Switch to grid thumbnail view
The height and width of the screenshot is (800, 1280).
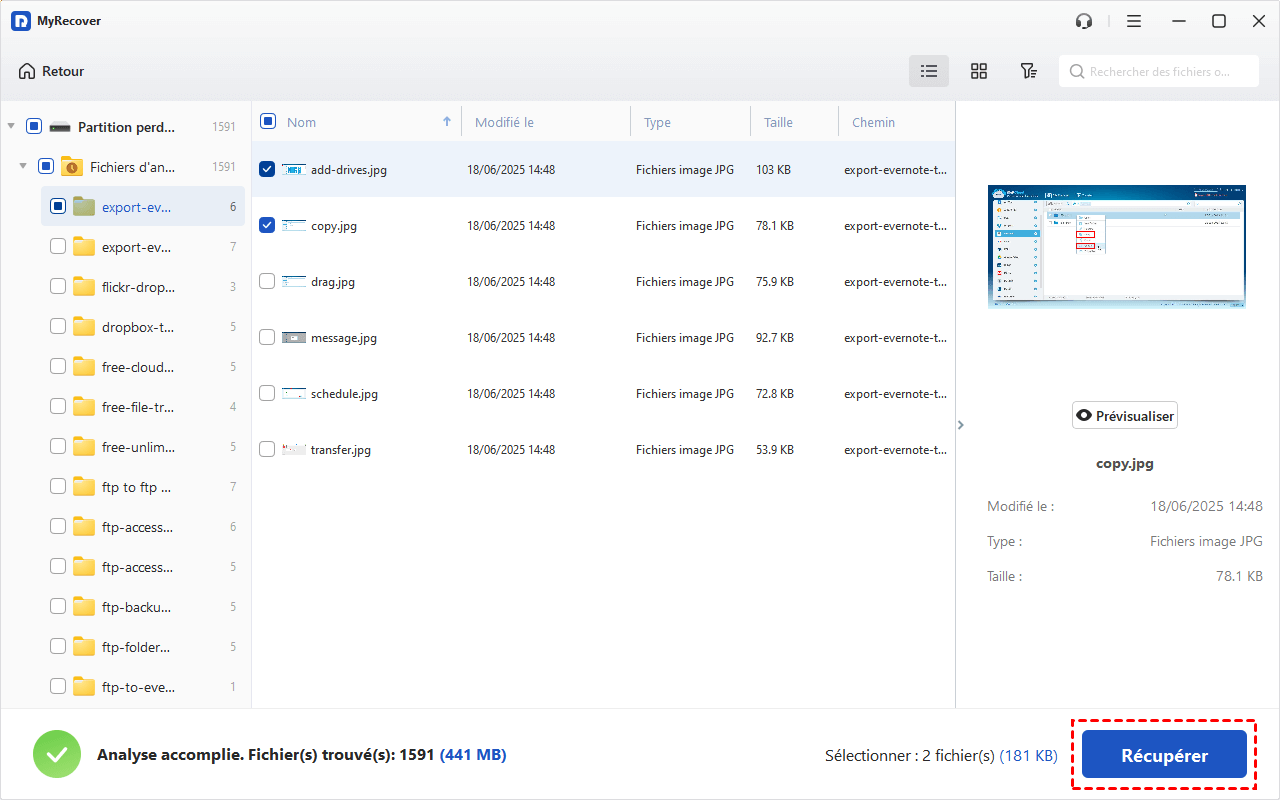click(979, 71)
